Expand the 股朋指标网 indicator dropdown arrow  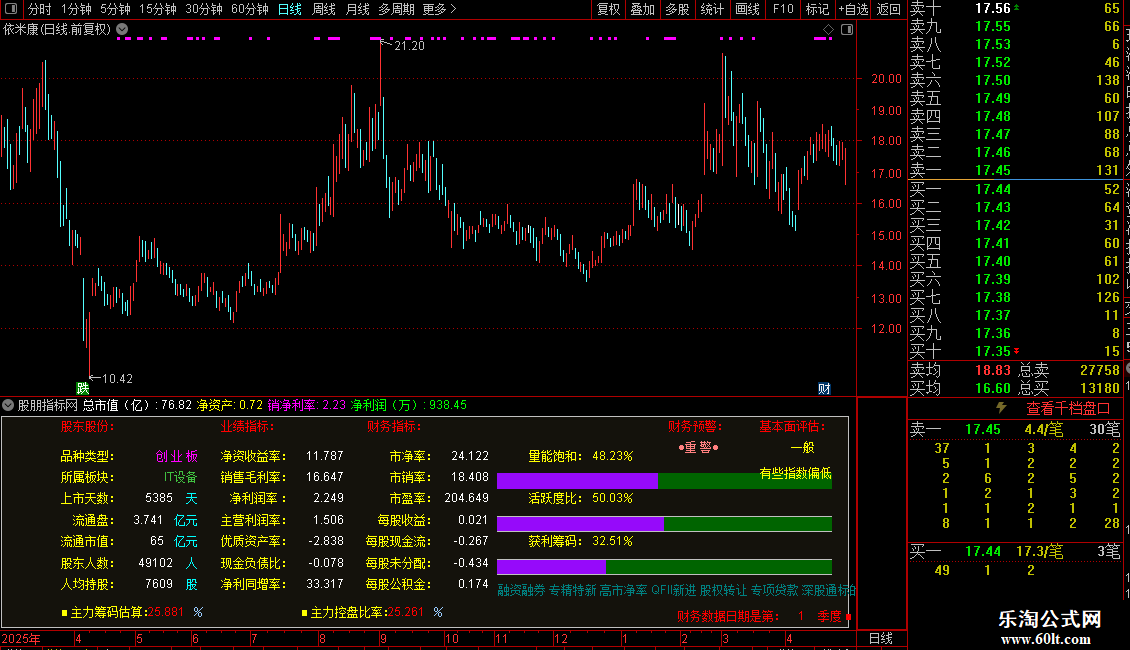8,405
